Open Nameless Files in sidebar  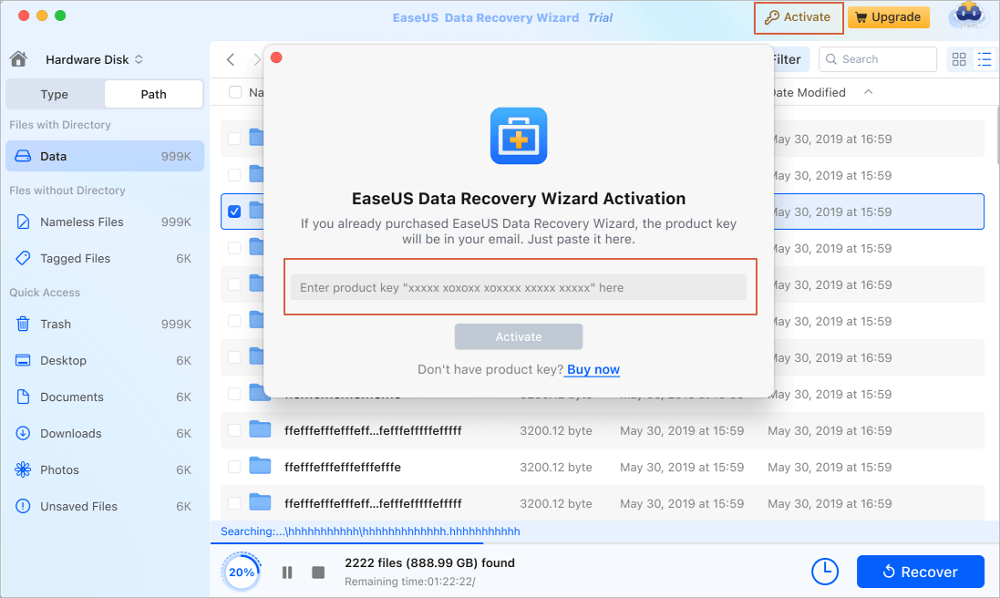pyautogui.click(x=105, y=222)
